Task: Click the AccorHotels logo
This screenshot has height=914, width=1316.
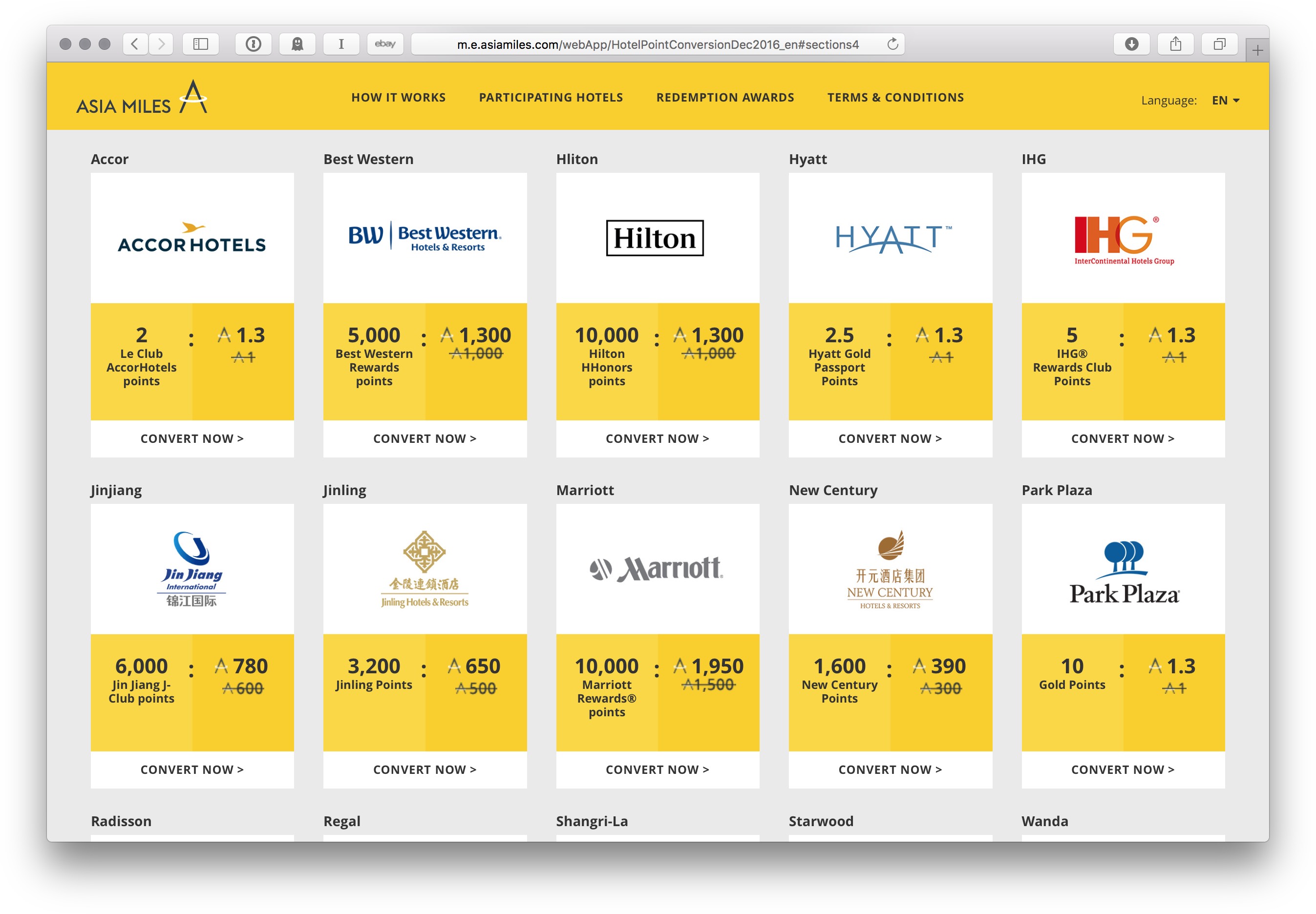Action: 192,238
